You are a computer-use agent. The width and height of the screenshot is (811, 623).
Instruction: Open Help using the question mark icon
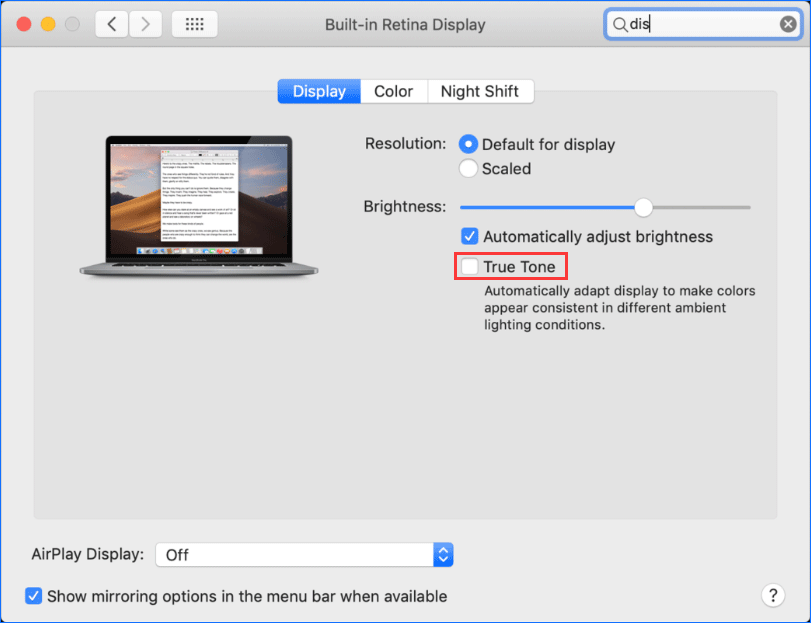pos(773,595)
